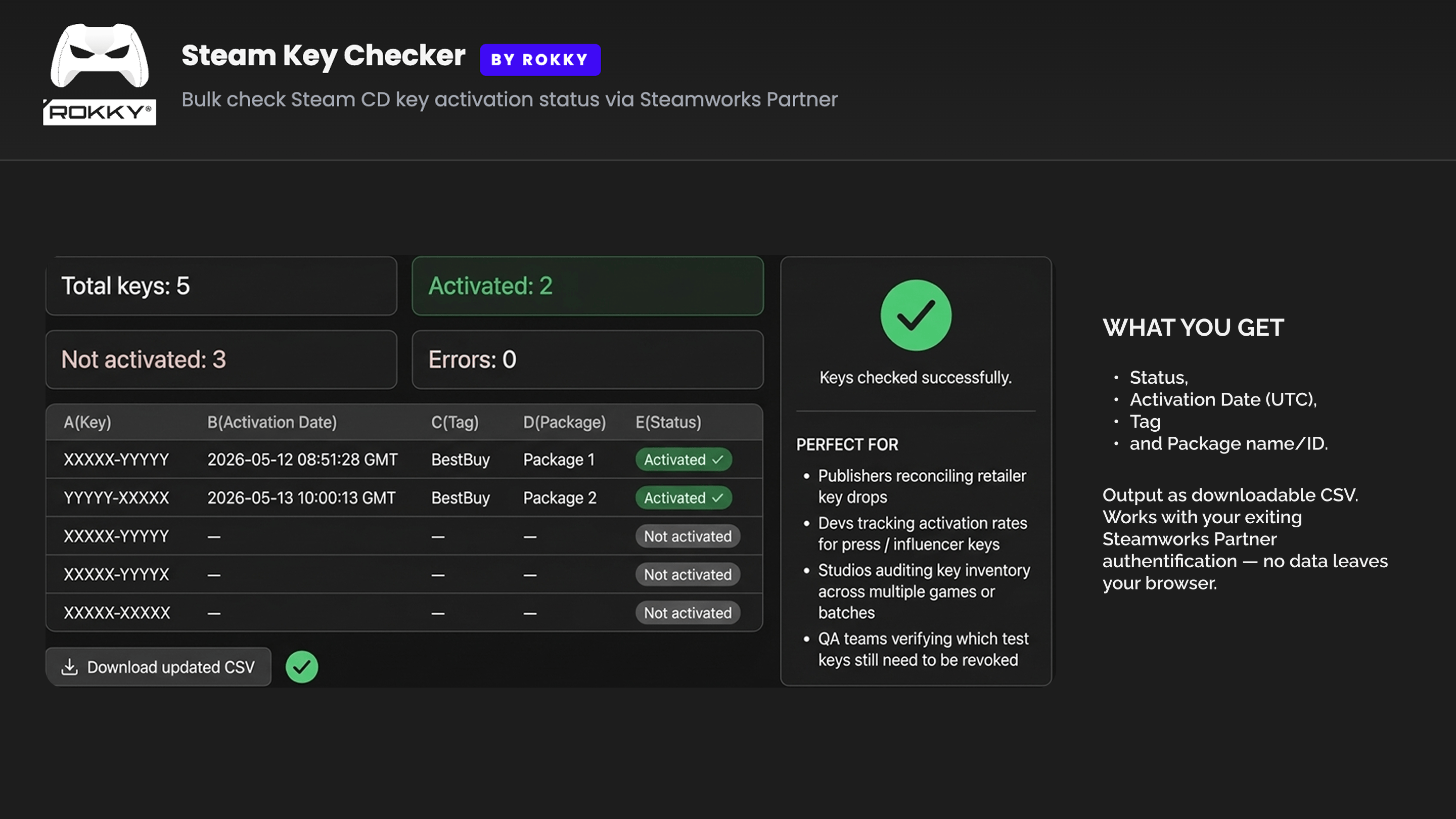Select the Activated: 2 card
This screenshot has width=1456, height=819.
(x=588, y=286)
